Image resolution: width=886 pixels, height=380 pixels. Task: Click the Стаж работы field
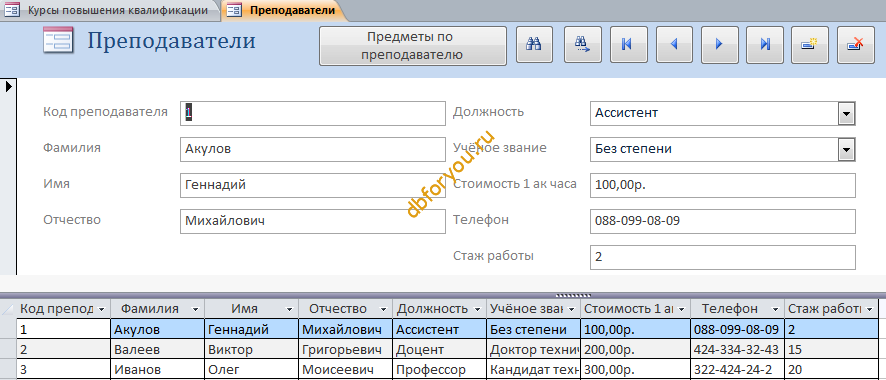tap(723, 257)
